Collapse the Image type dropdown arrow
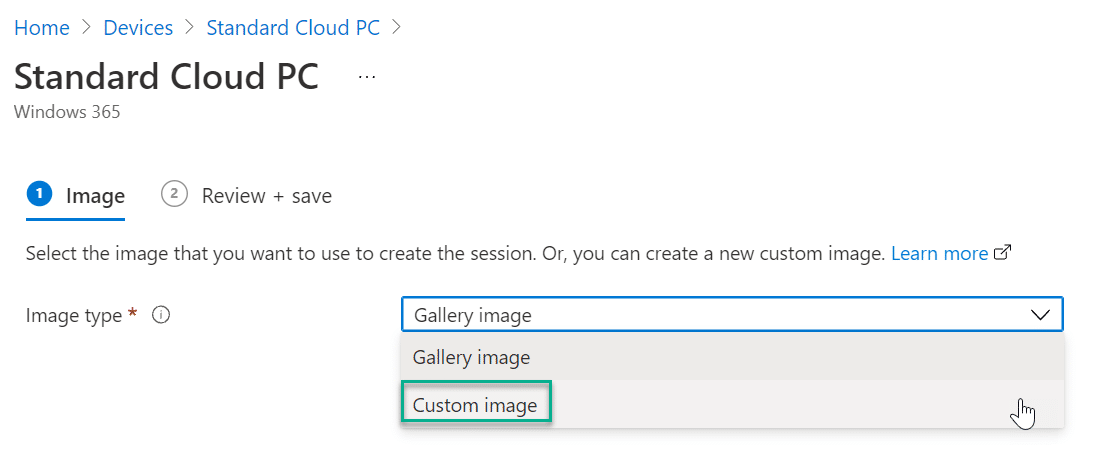 [1040, 315]
